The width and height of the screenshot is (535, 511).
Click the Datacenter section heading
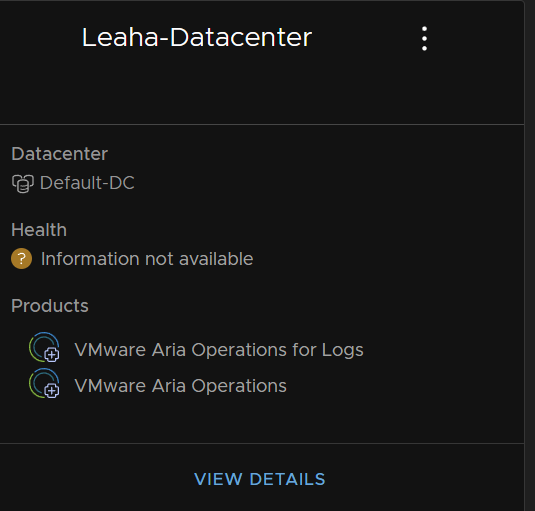click(60, 154)
